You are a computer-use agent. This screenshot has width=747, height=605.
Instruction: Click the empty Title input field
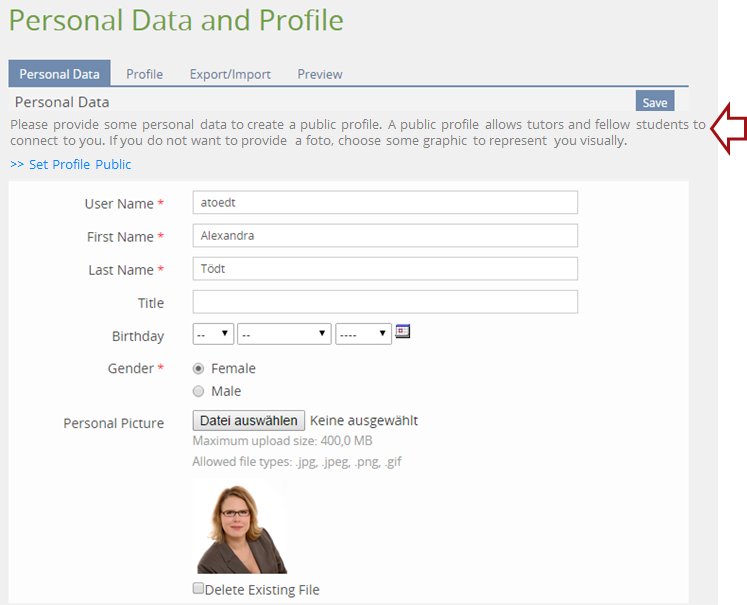coord(385,302)
